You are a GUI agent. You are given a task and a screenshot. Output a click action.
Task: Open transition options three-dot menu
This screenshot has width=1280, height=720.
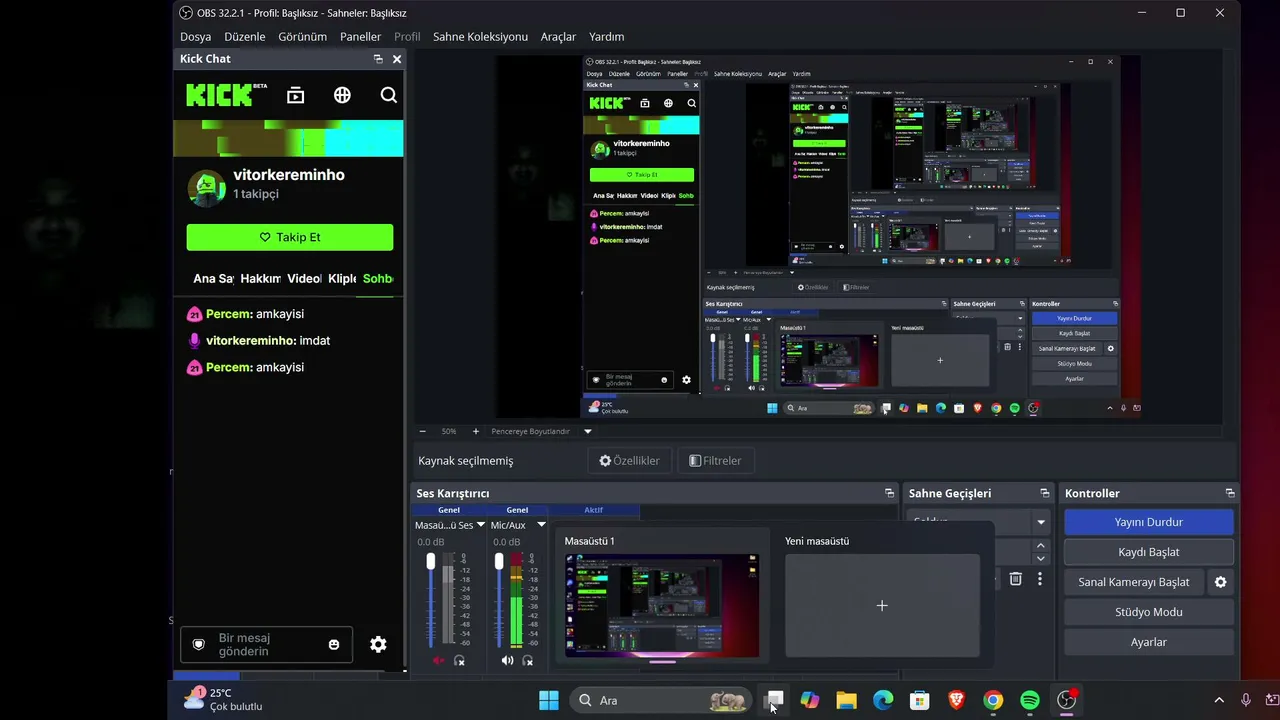pos(1040,579)
